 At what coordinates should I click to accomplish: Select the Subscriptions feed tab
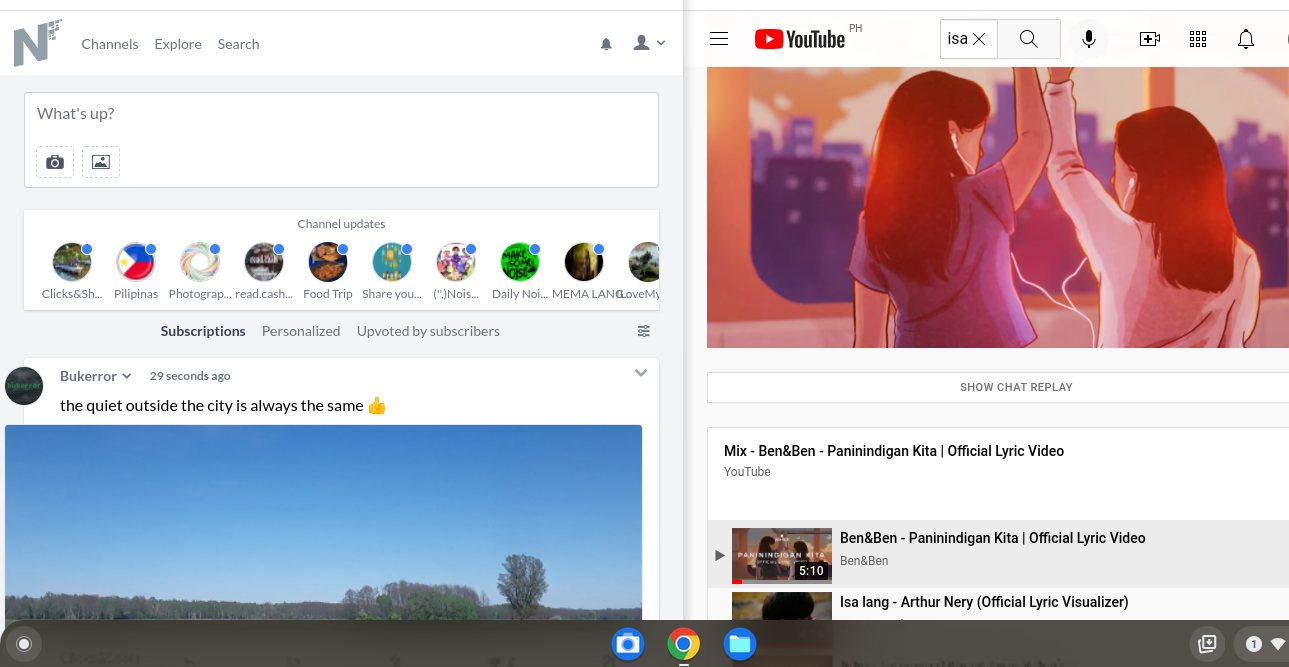(203, 331)
